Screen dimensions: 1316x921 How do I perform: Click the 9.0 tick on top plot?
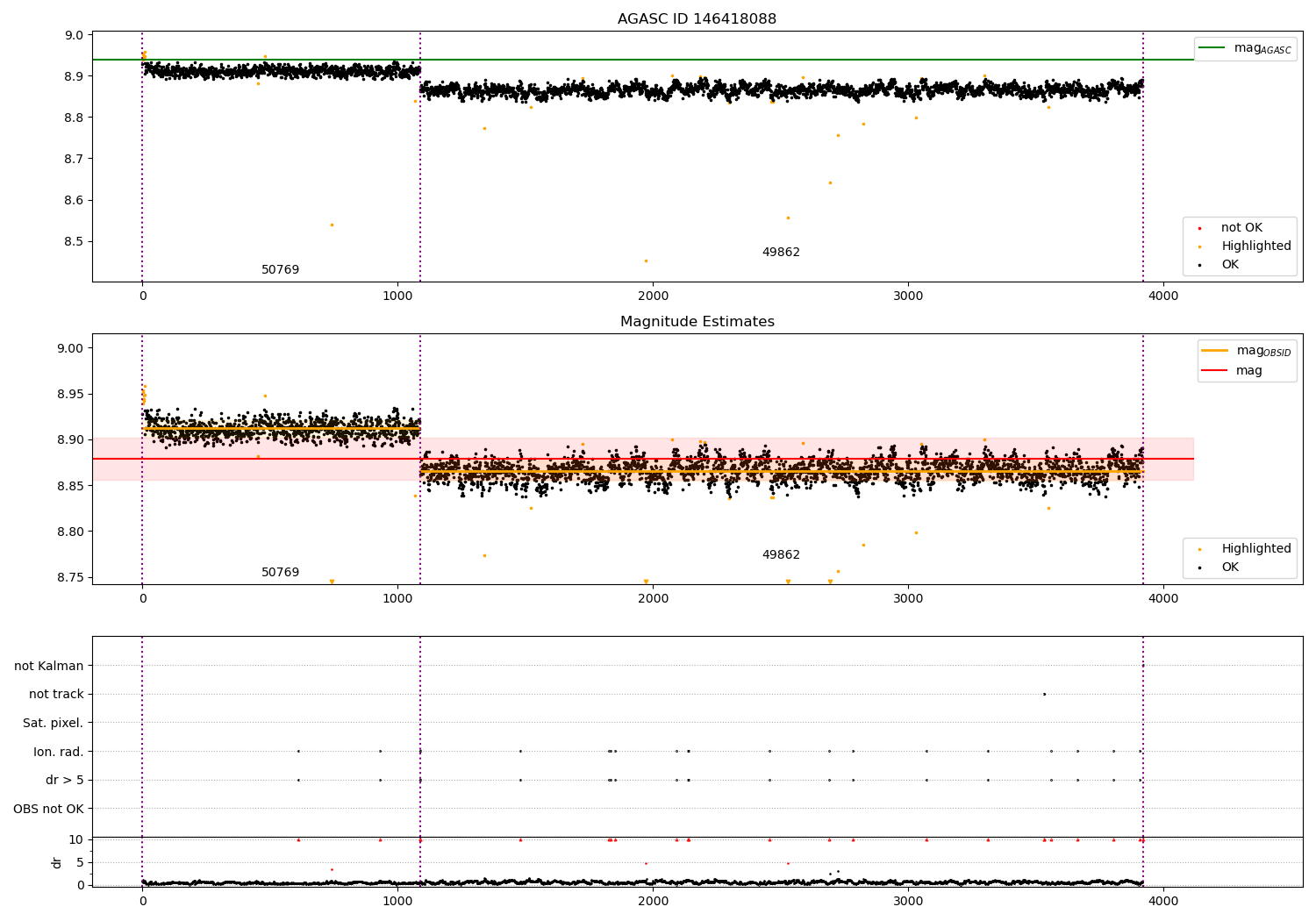pyautogui.click(x=75, y=36)
